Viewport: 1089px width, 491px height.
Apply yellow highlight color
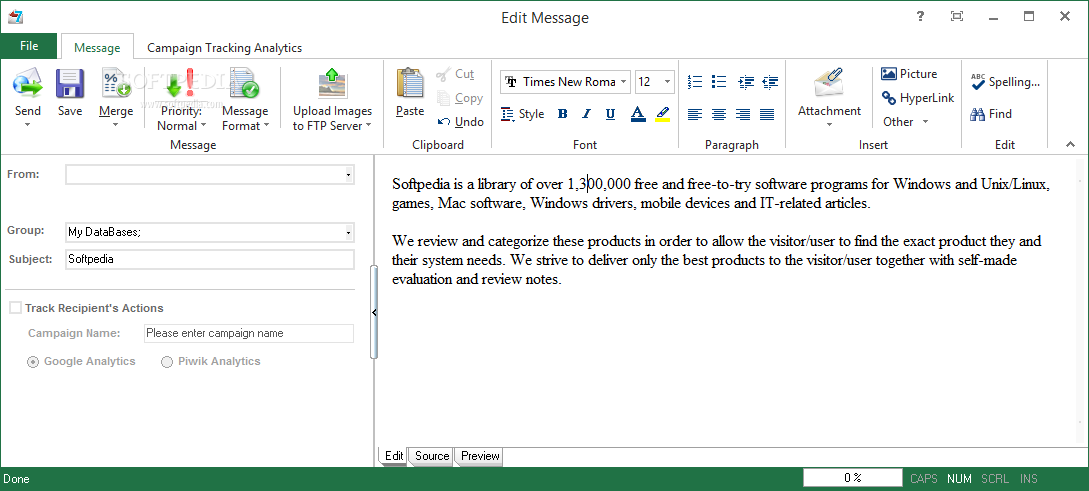click(x=662, y=114)
